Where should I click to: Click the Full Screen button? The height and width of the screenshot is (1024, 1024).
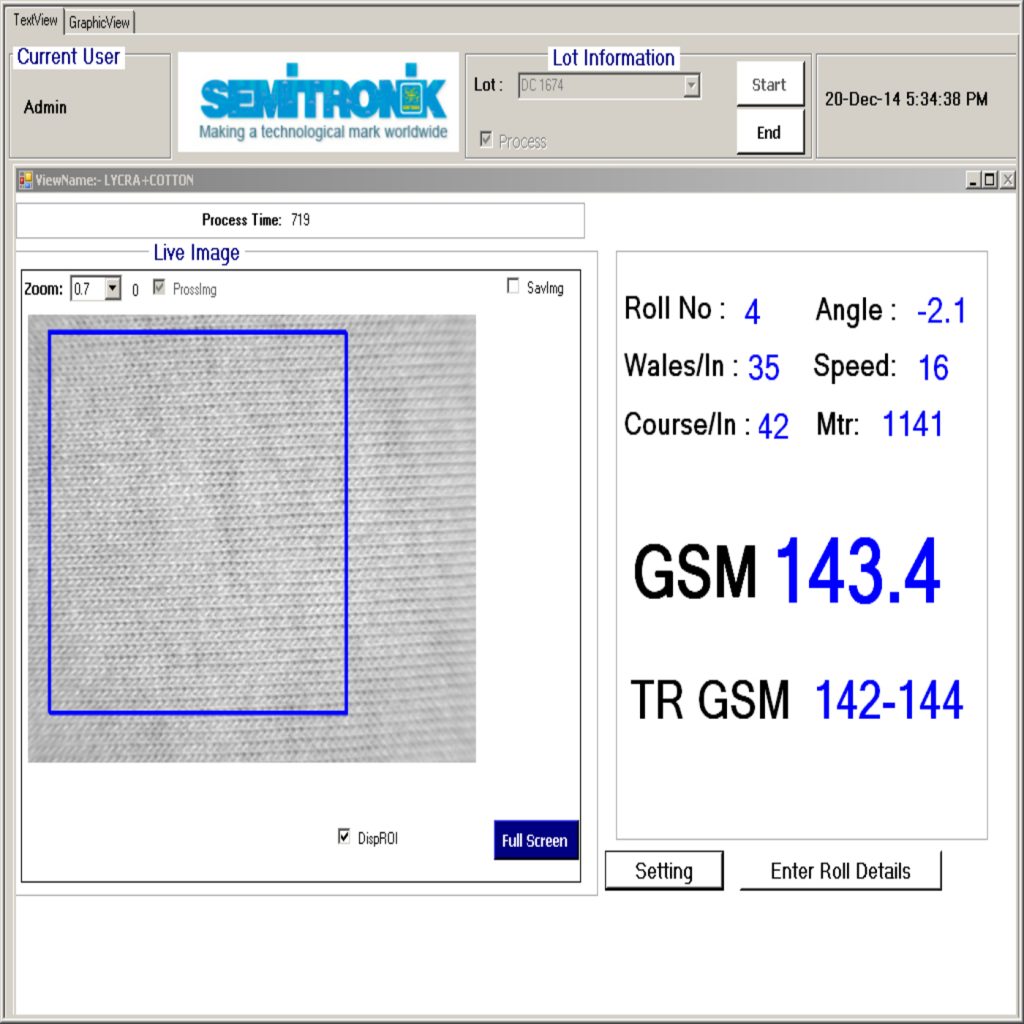point(535,841)
